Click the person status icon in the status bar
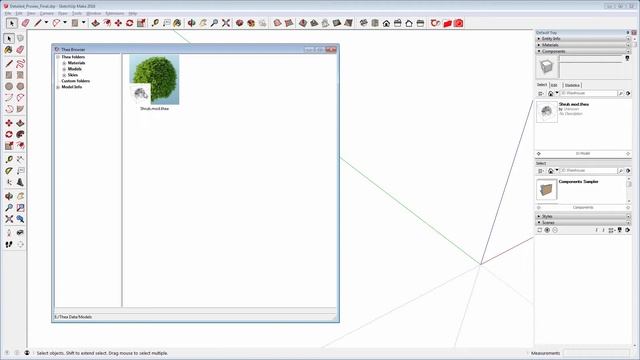Image resolution: width=640 pixels, height=360 pixels. [x=27, y=353]
